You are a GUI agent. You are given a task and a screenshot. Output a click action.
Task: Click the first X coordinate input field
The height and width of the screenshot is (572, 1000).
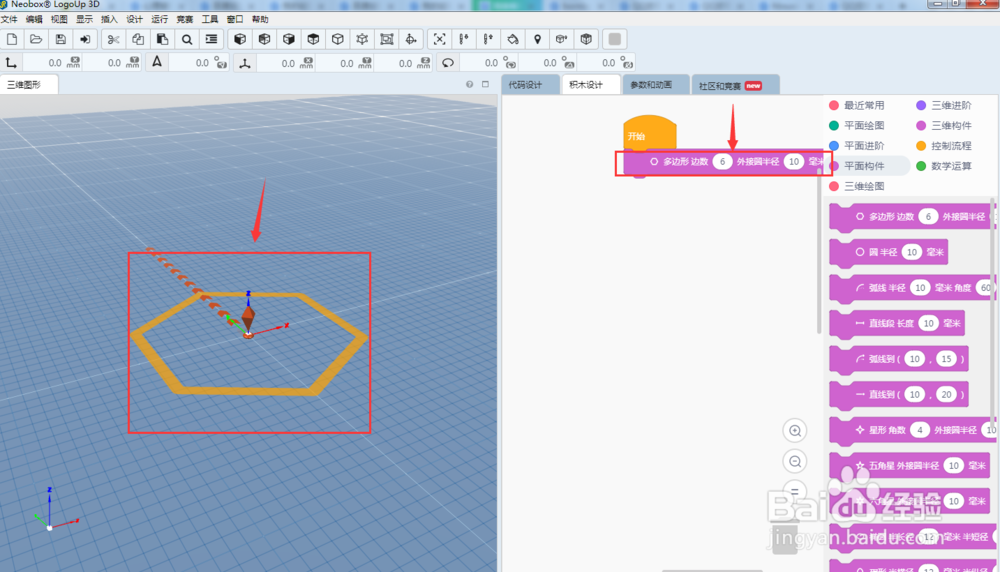tap(51, 62)
